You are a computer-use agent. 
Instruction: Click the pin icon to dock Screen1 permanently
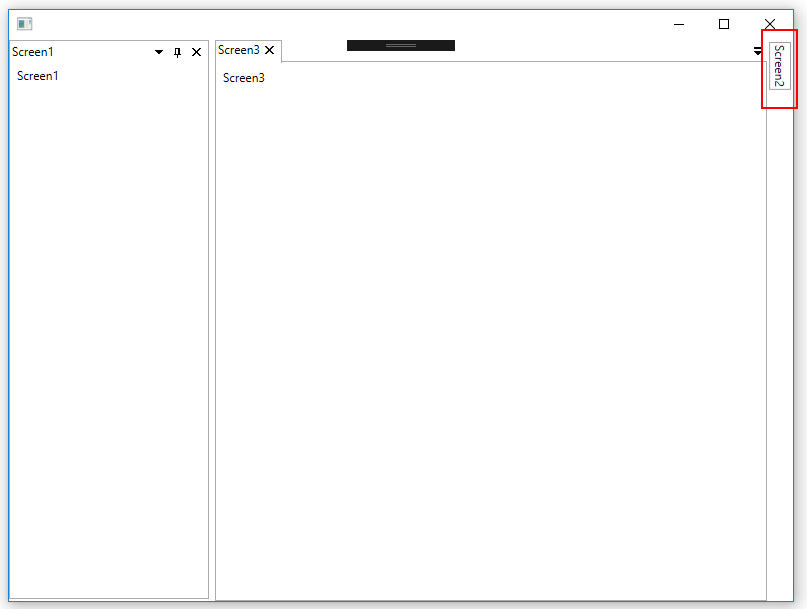177,51
